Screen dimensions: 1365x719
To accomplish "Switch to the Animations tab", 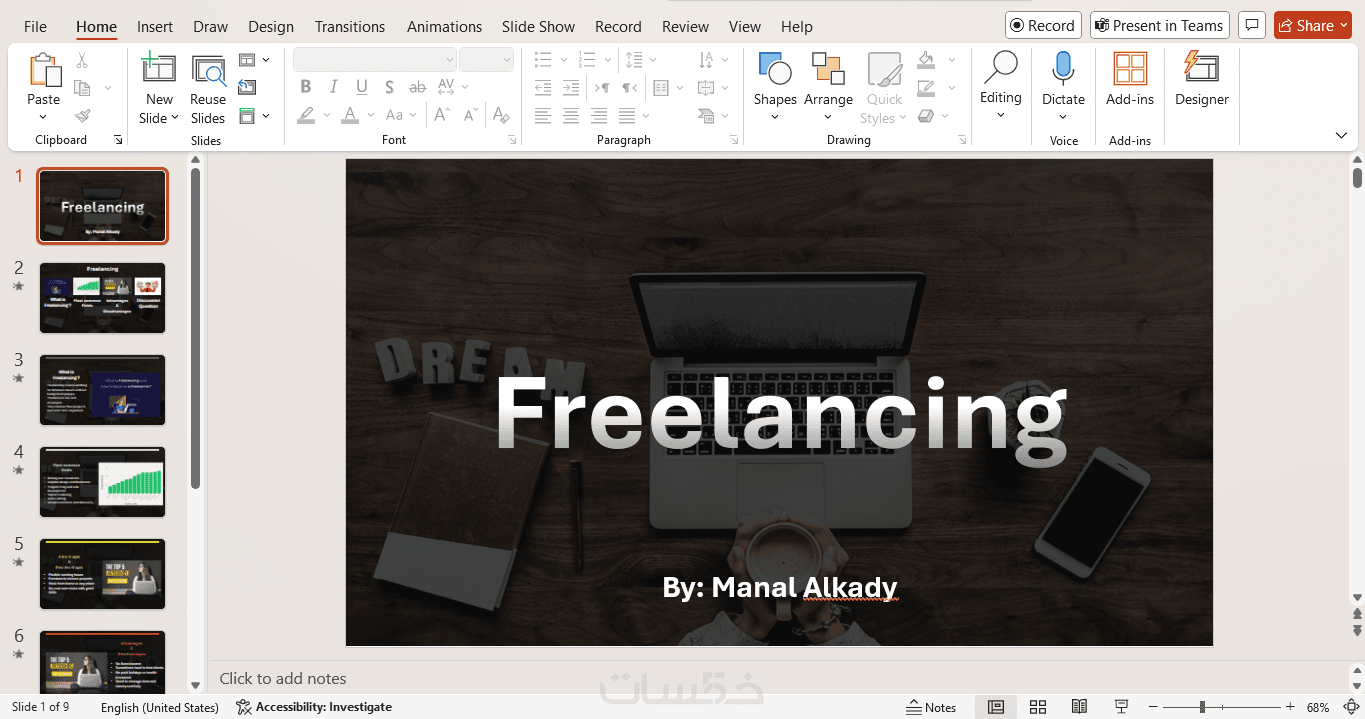I will 444,26.
